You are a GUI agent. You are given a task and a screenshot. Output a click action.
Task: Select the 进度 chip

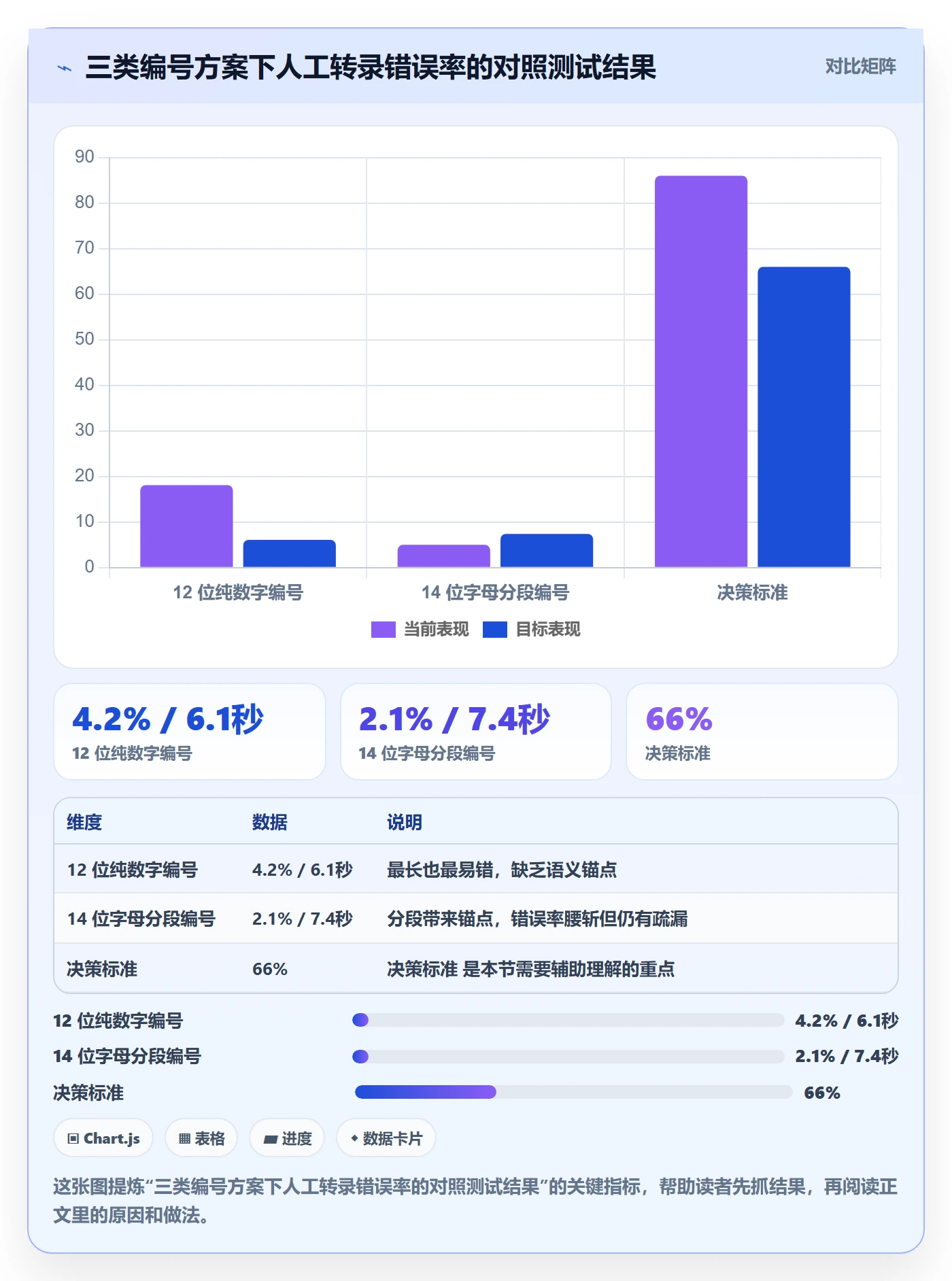[x=287, y=1138]
